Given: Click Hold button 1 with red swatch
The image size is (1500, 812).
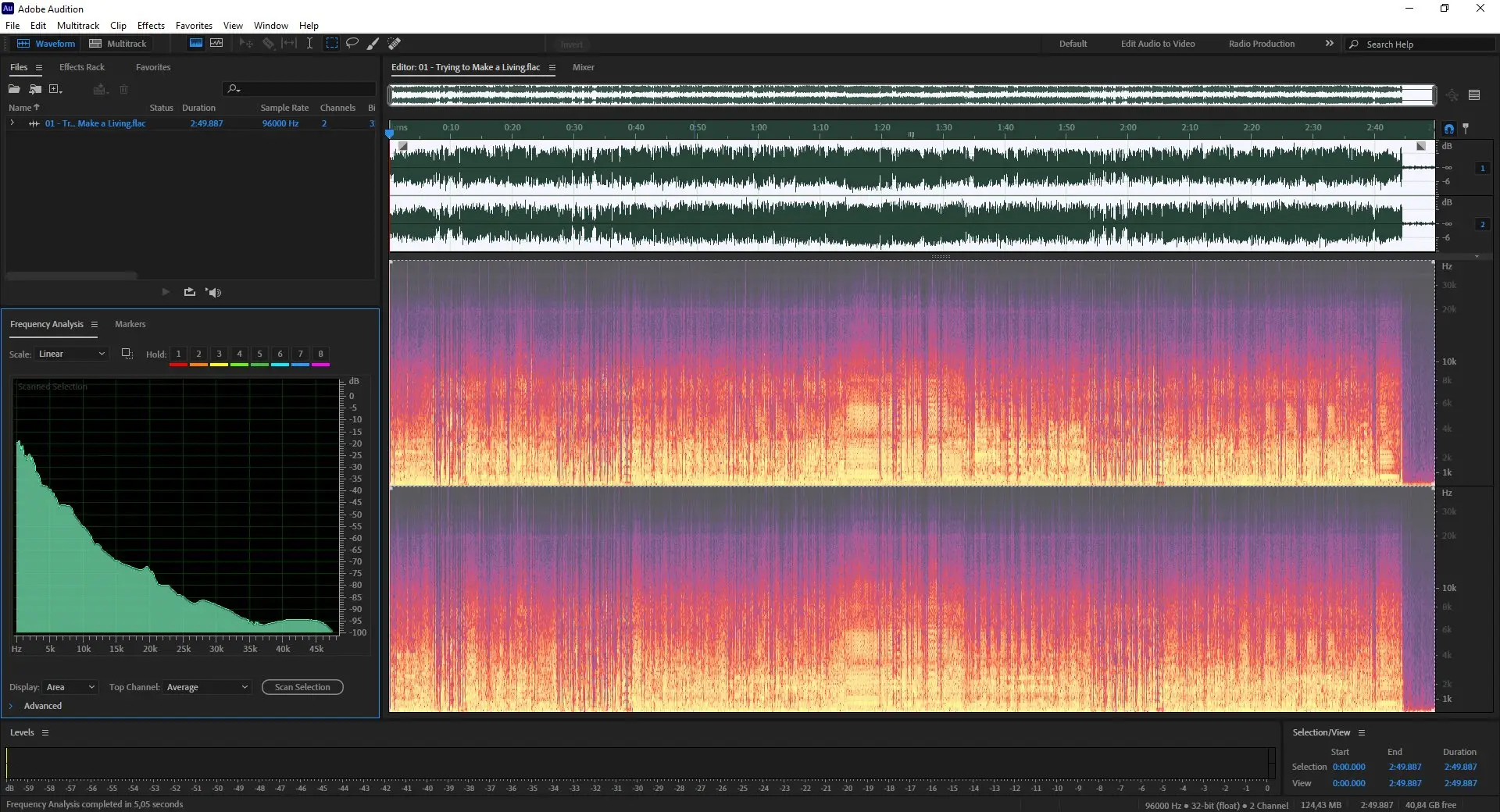Looking at the screenshot, I should coord(178,354).
